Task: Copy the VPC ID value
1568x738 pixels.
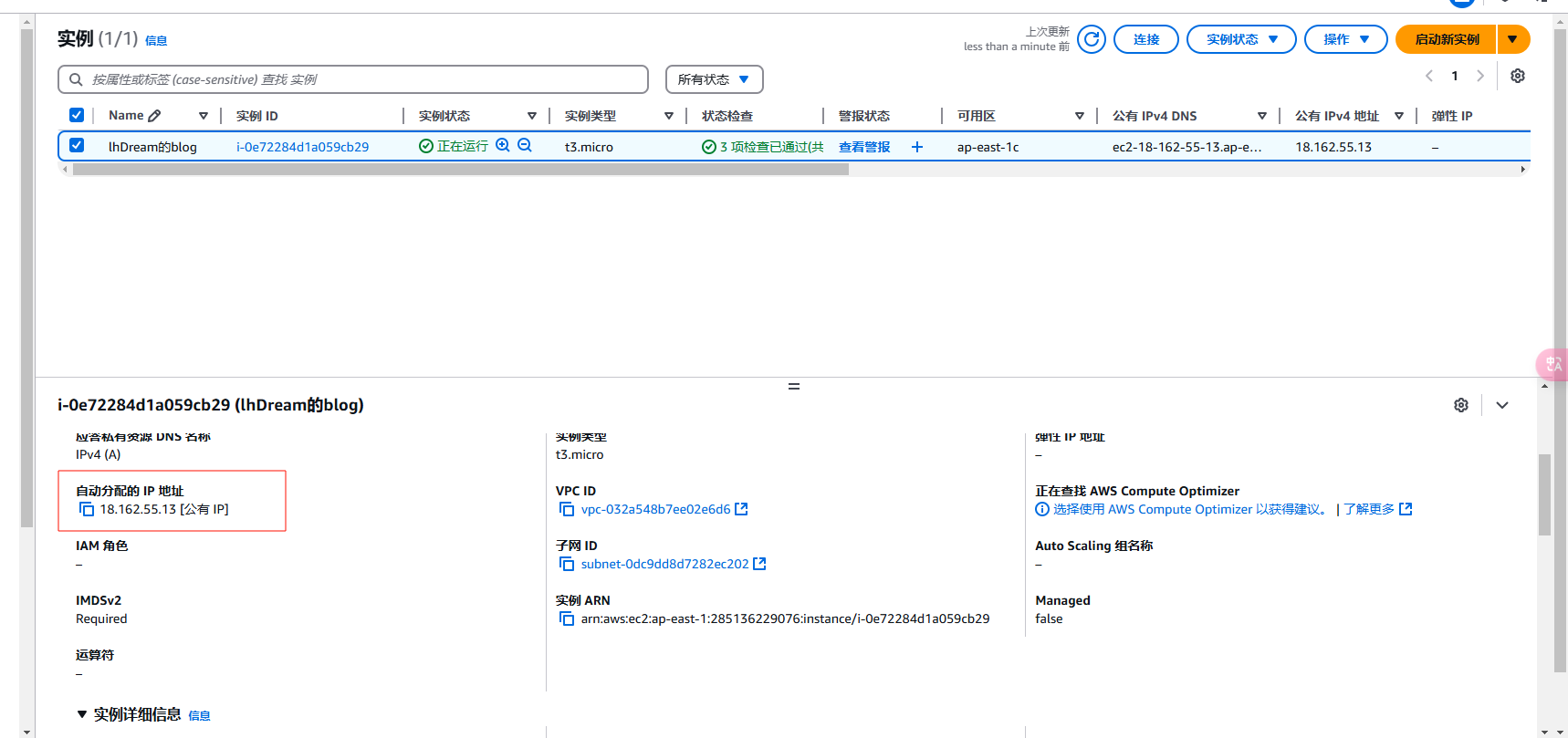Action: (x=567, y=509)
